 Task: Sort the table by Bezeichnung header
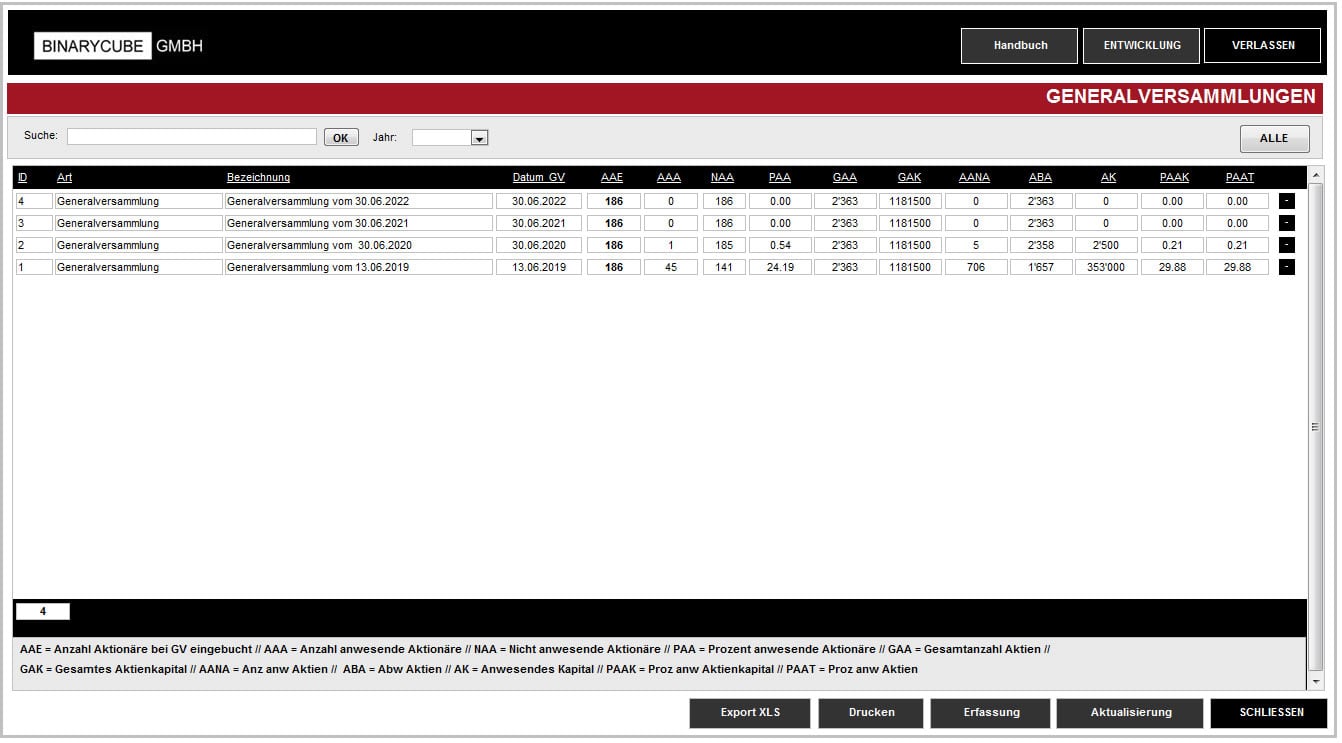click(258, 177)
